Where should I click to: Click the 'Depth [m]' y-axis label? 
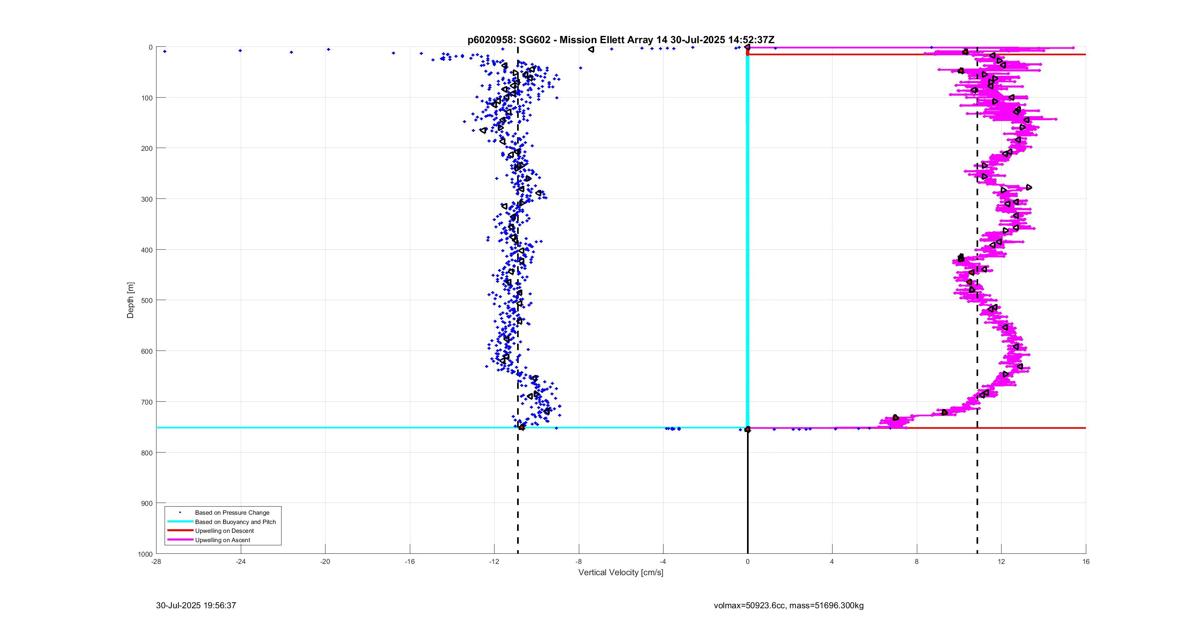point(130,300)
